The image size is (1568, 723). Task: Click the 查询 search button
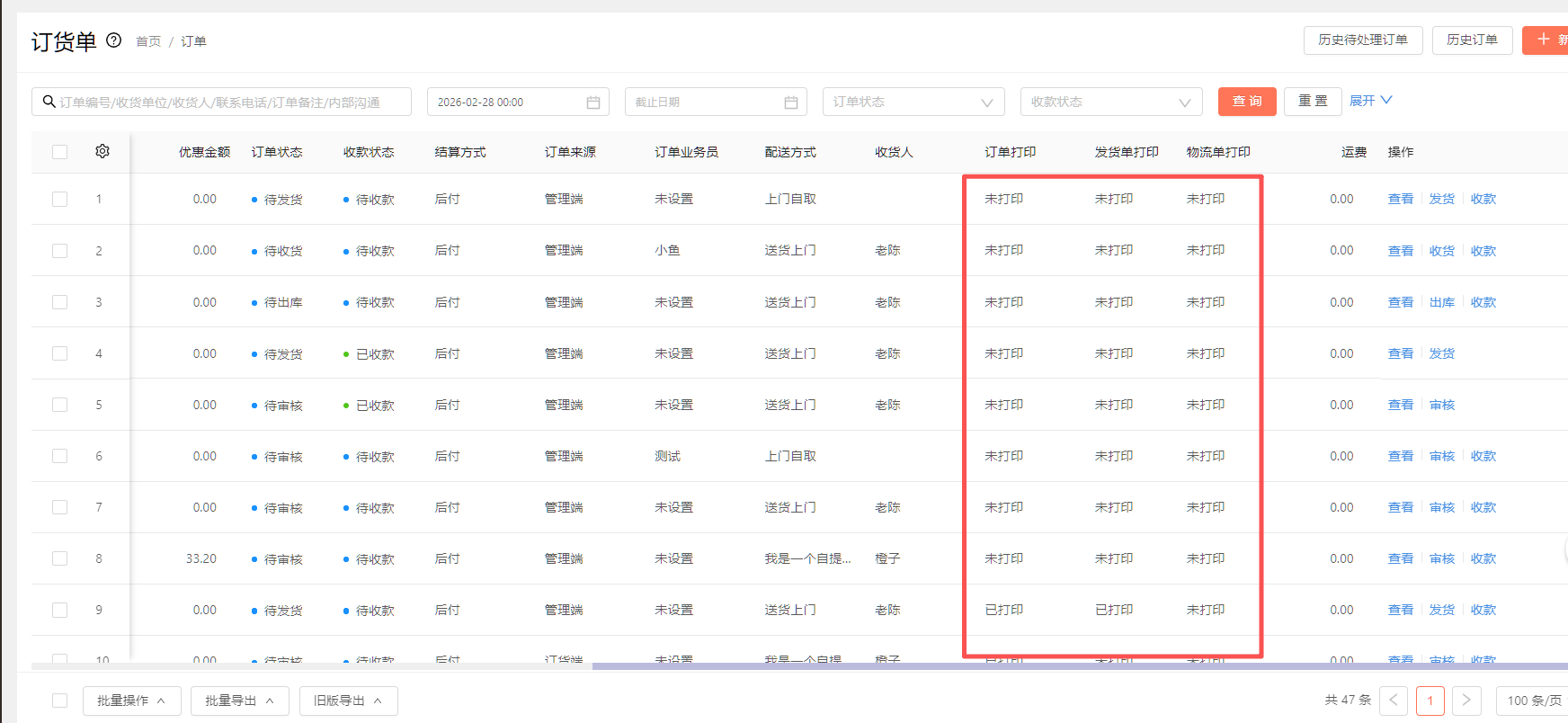click(x=1247, y=102)
